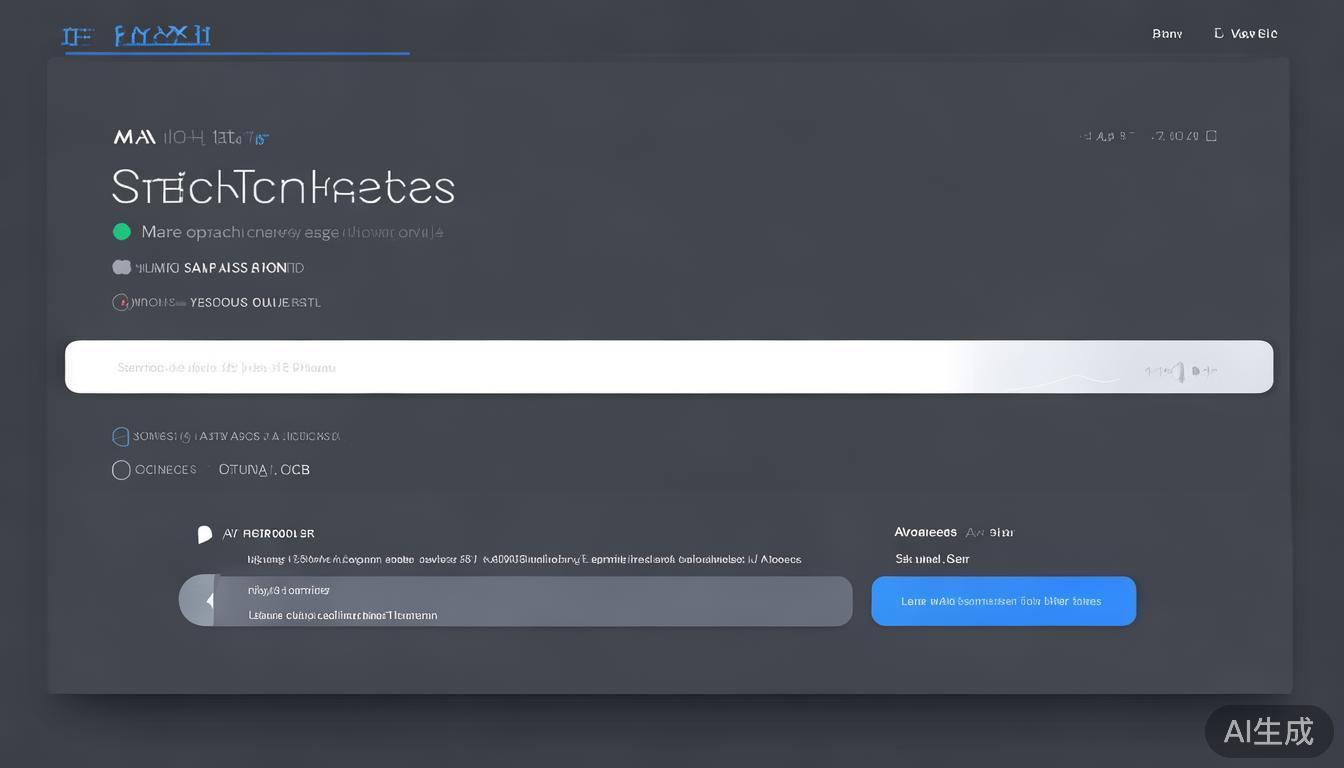
Task: Open the "Sk uinel.Ser" option under Avoaieeos
Action: [x=931, y=559]
